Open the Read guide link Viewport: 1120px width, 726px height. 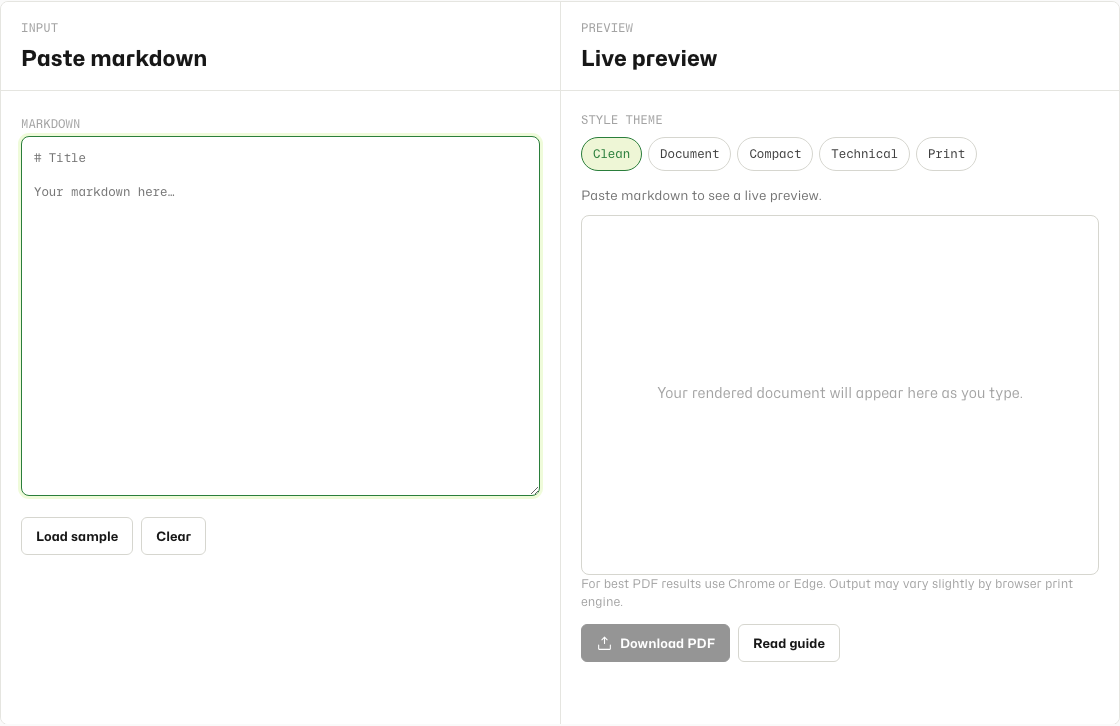pyautogui.click(x=789, y=643)
